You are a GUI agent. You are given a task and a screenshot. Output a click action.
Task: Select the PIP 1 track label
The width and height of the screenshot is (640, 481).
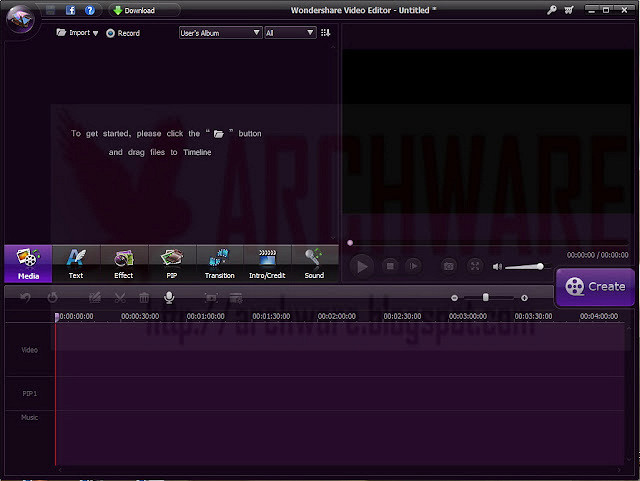pyautogui.click(x=29, y=394)
